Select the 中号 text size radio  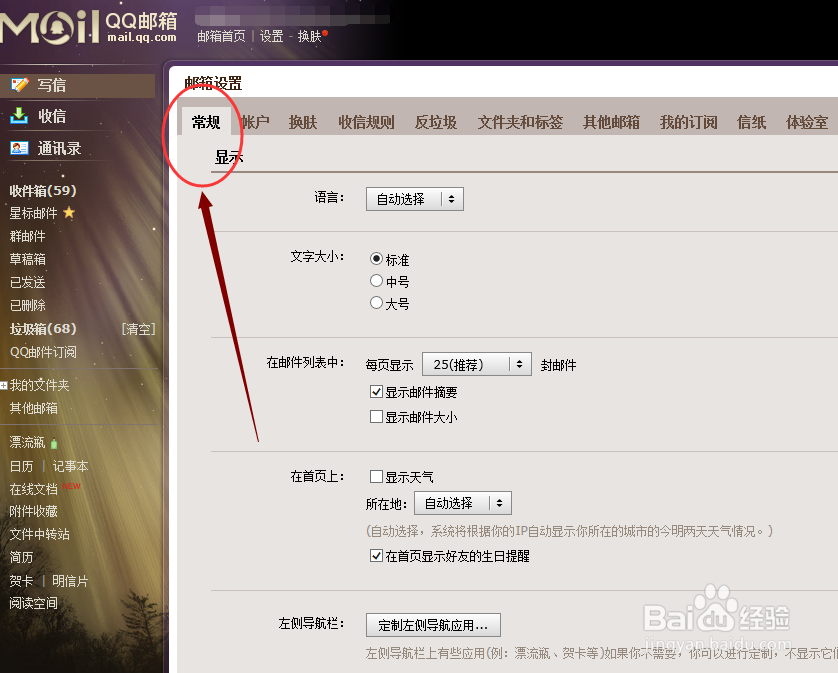pyautogui.click(x=376, y=281)
